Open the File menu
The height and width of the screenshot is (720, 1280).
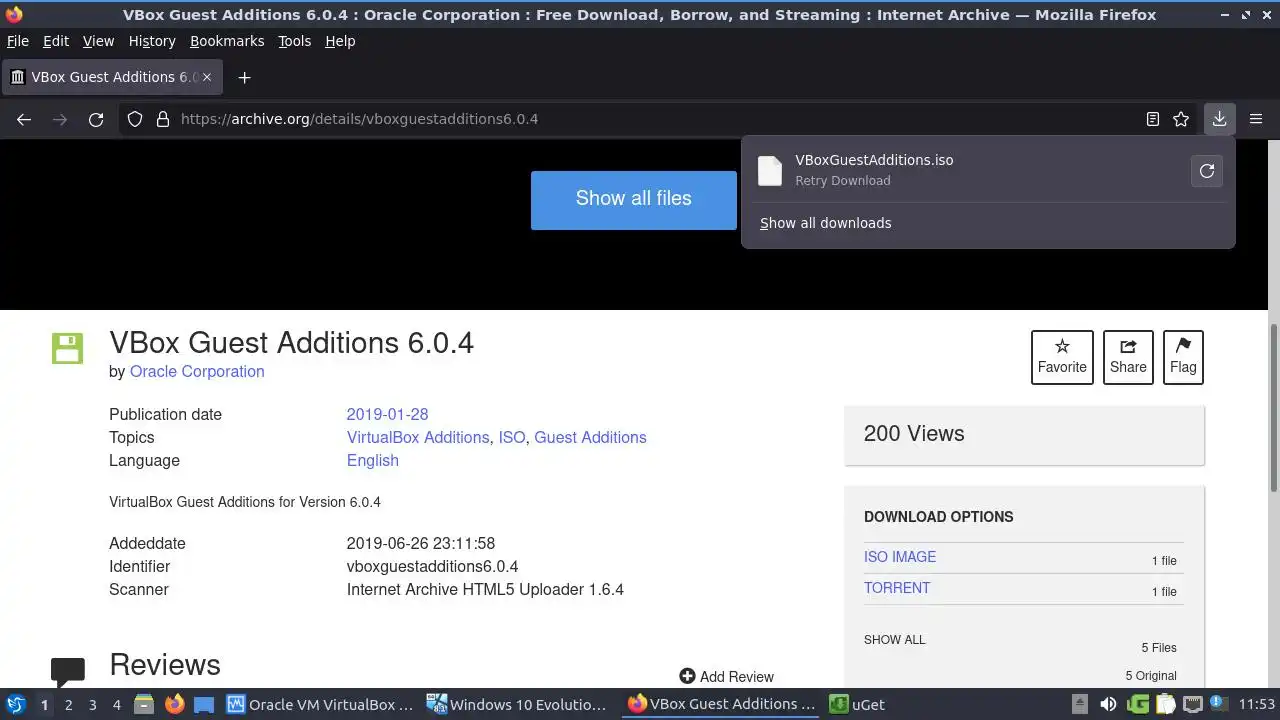pos(18,41)
